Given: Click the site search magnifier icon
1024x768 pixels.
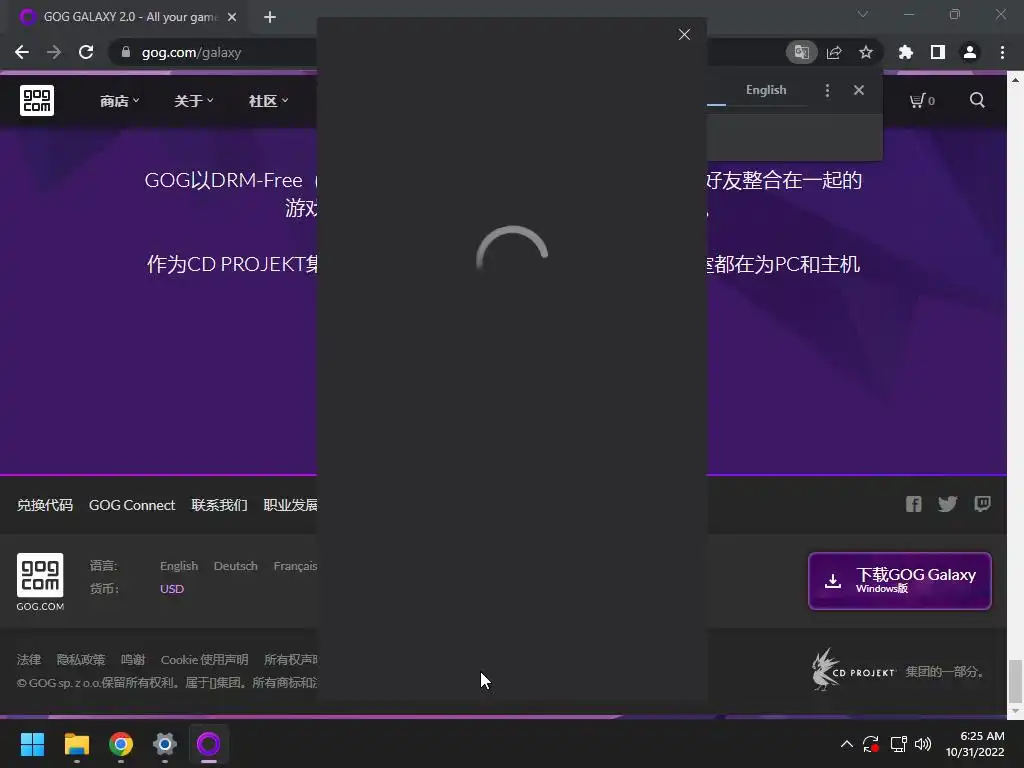Looking at the screenshot, I should click(977, 100).
